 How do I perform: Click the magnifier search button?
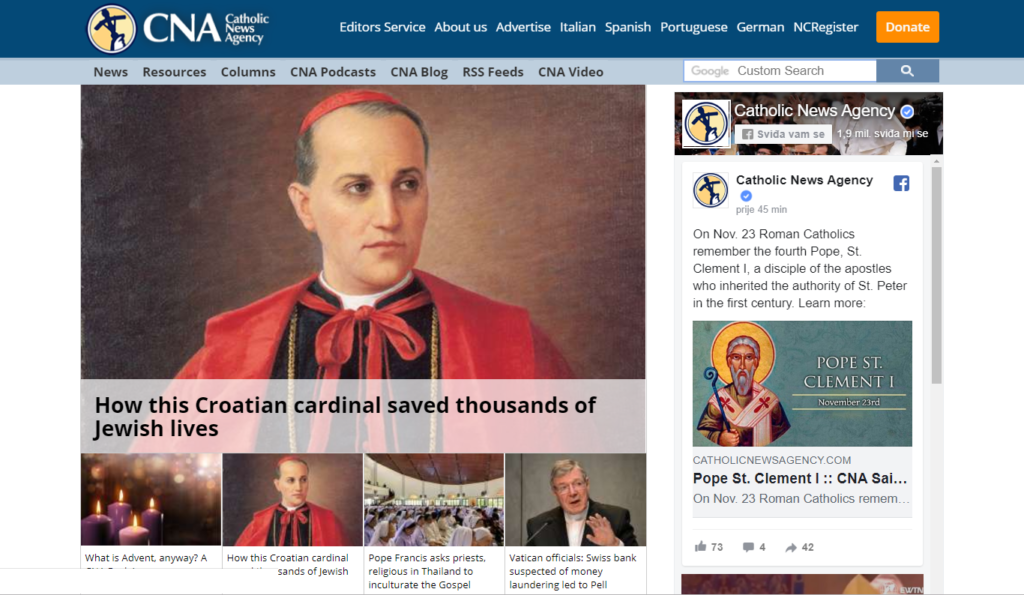907,71
